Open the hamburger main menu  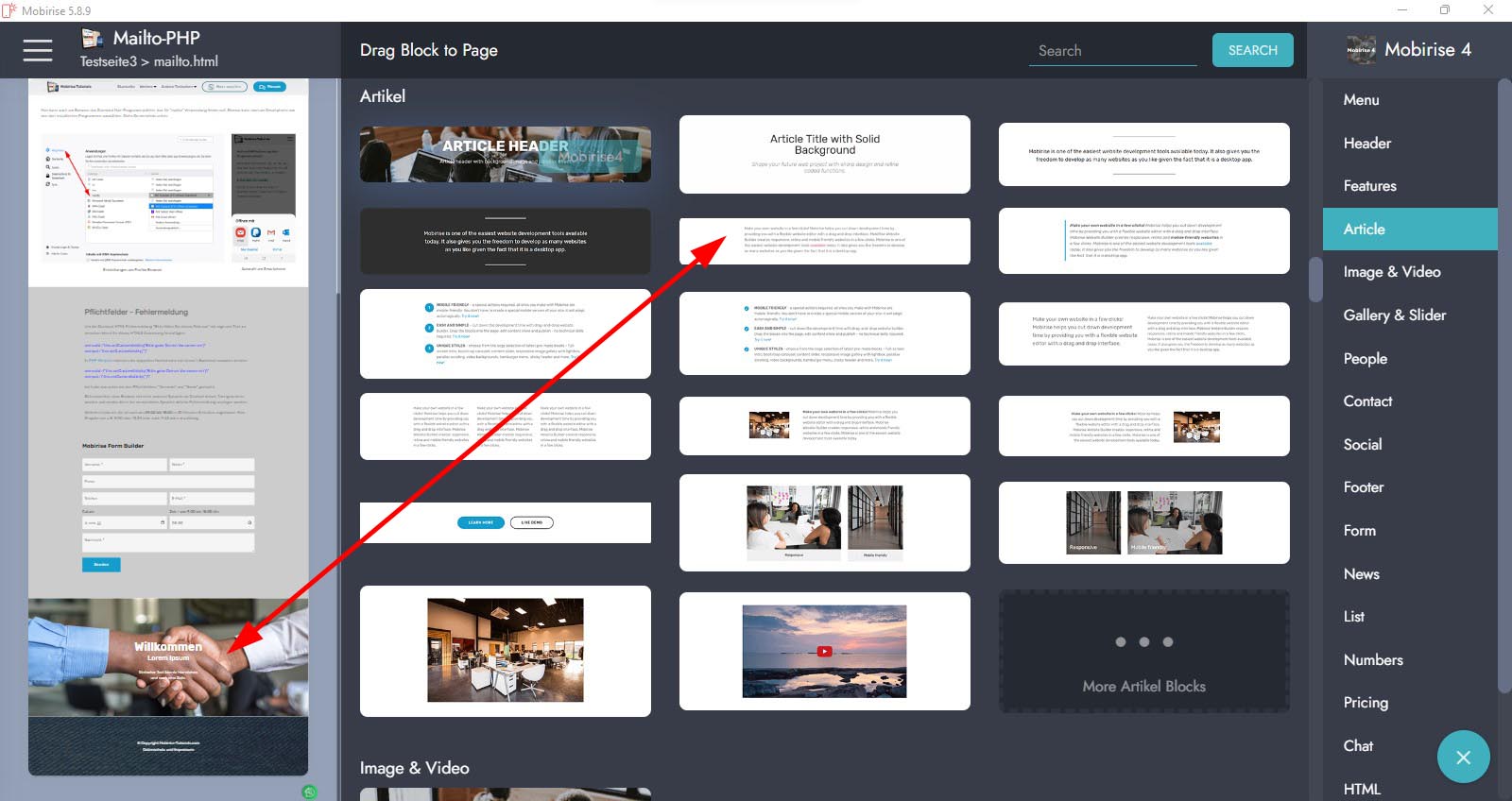click(38, 50)
